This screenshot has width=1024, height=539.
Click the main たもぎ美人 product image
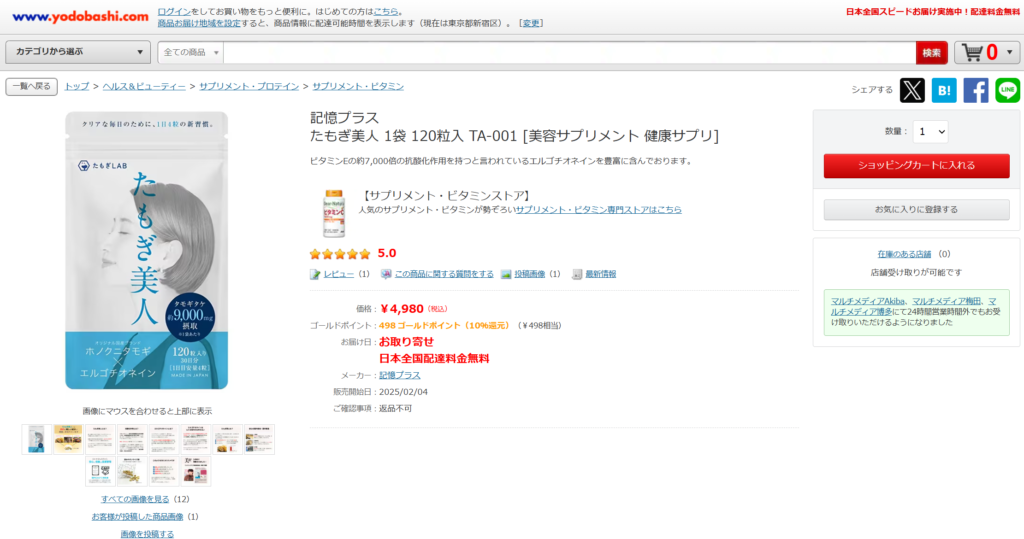(146, 250)
